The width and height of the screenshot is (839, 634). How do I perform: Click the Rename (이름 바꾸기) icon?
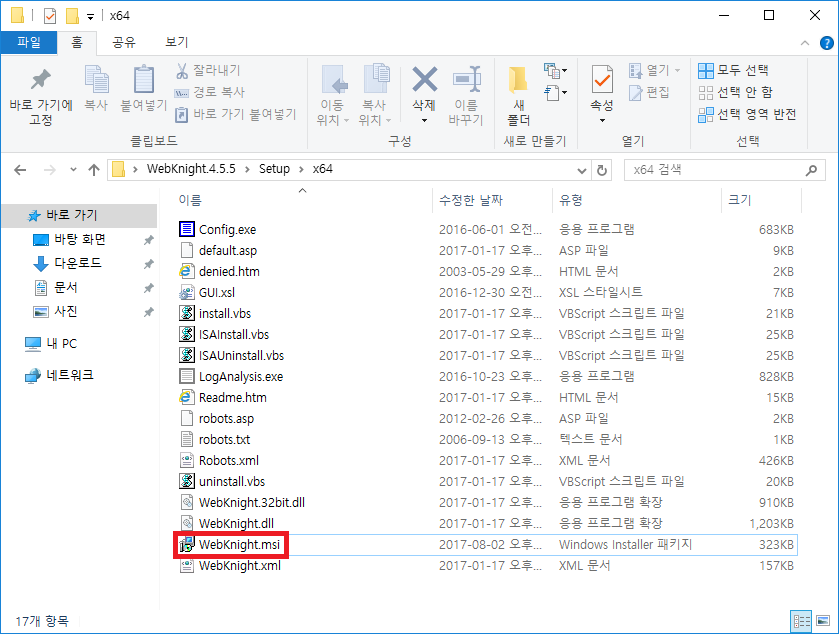pos(467,79)
